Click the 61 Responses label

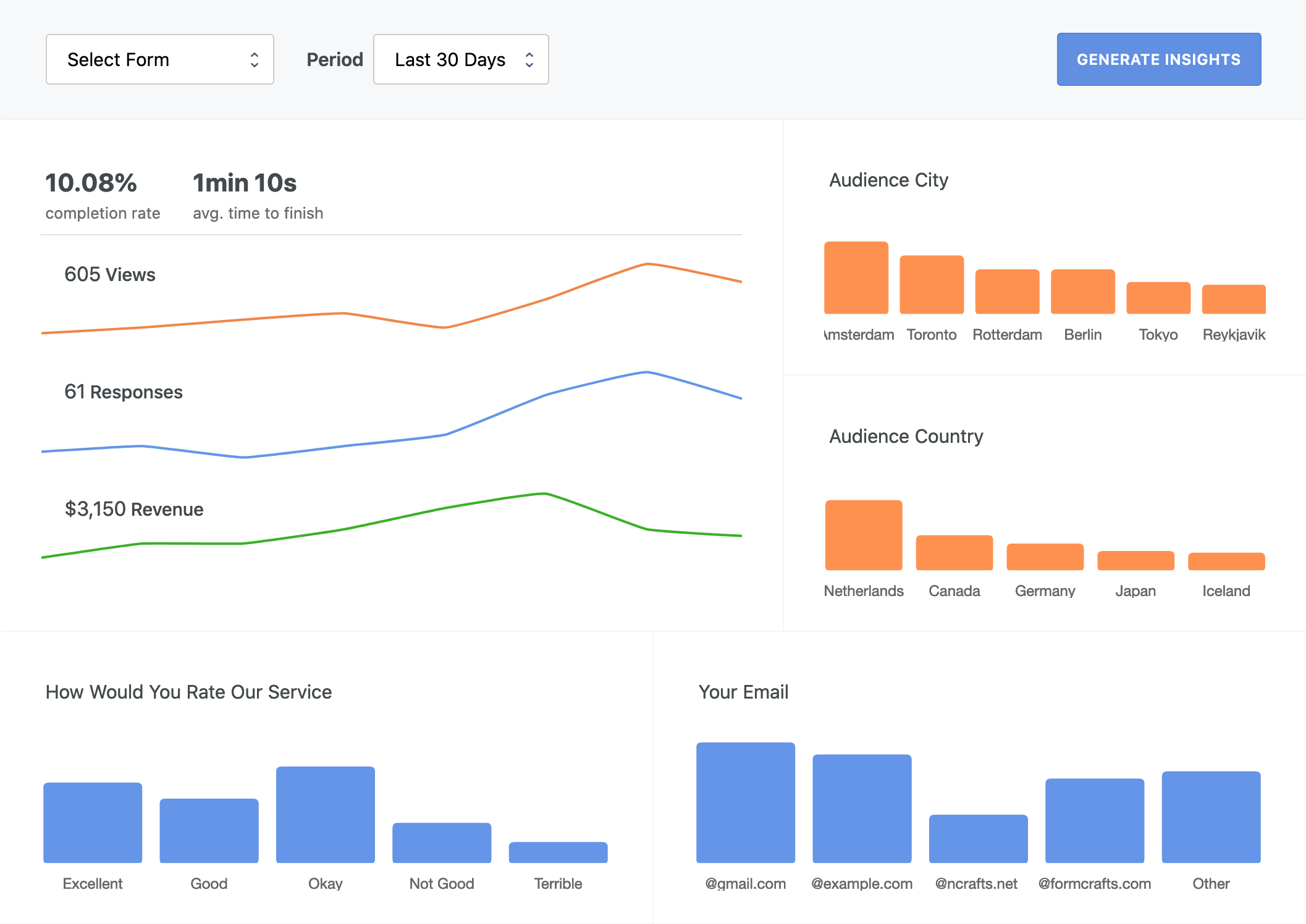124,392
